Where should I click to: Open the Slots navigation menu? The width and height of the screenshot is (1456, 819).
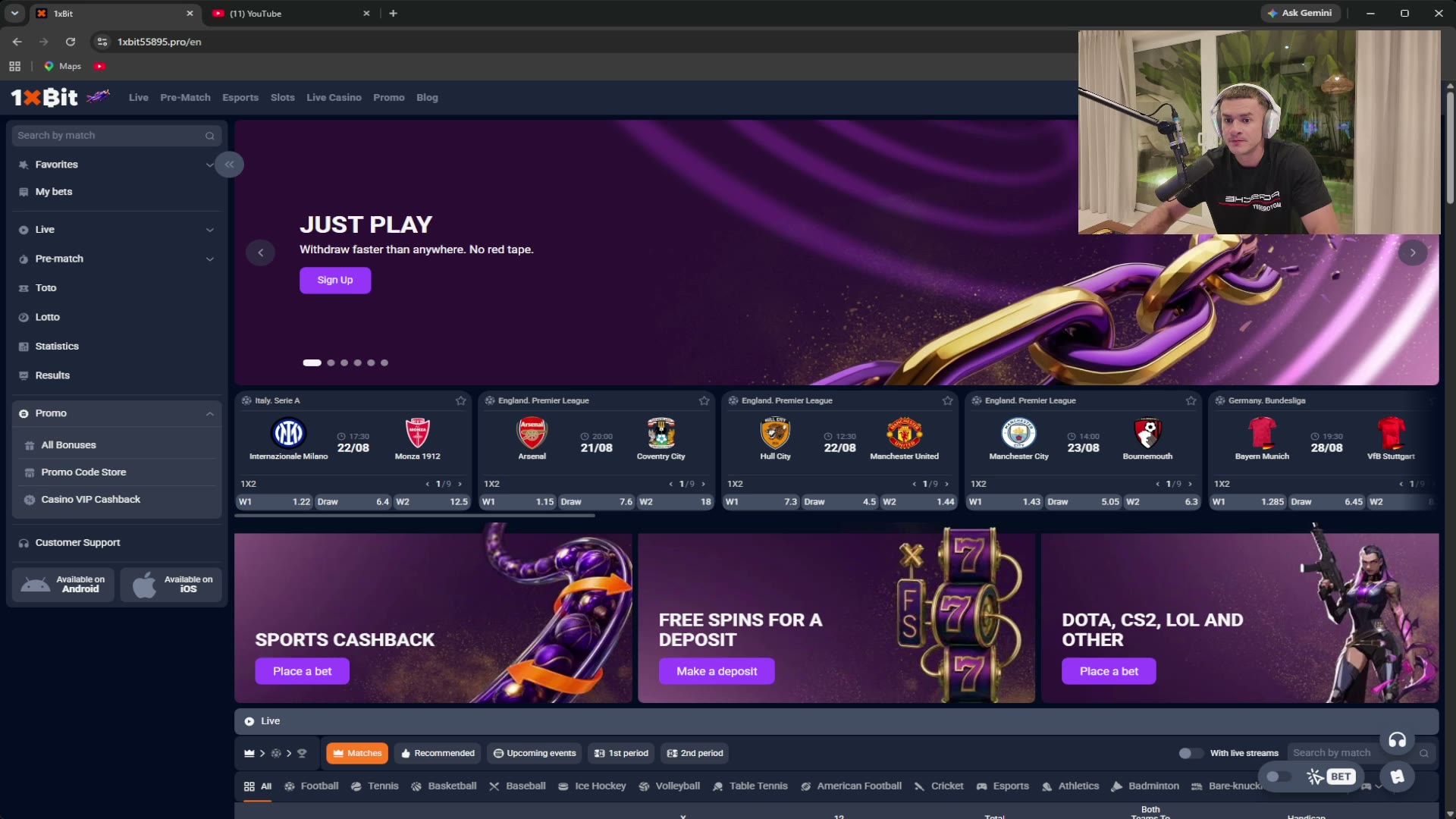coord(282,97)
